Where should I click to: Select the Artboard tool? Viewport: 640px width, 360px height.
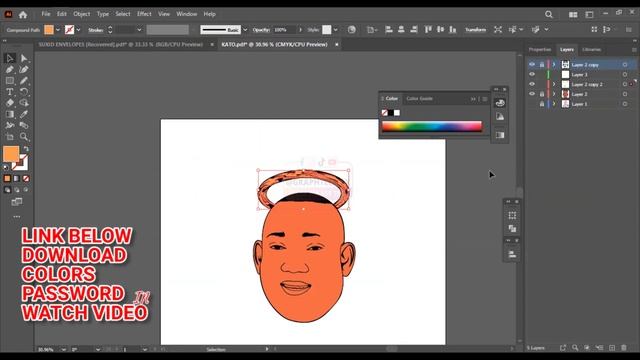click(x=10, y=137)
